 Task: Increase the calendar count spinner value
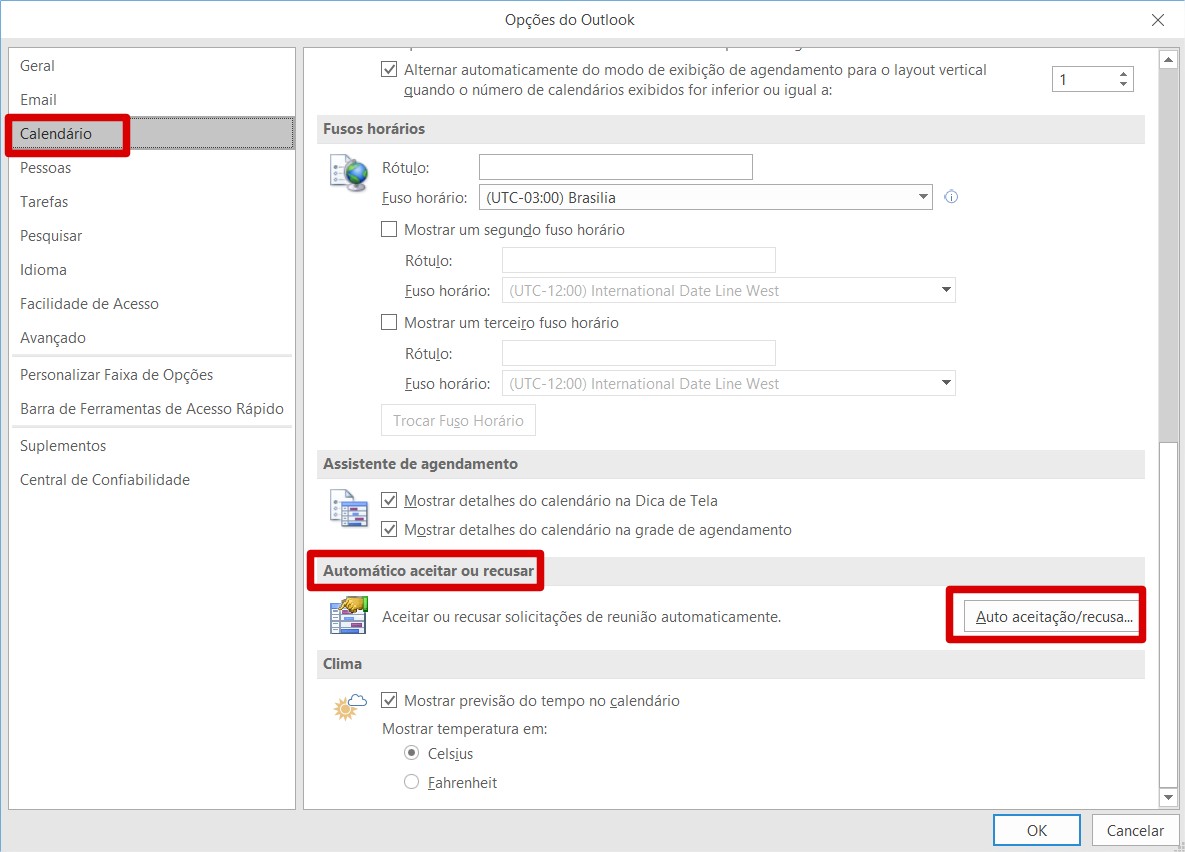(1124, 73)
